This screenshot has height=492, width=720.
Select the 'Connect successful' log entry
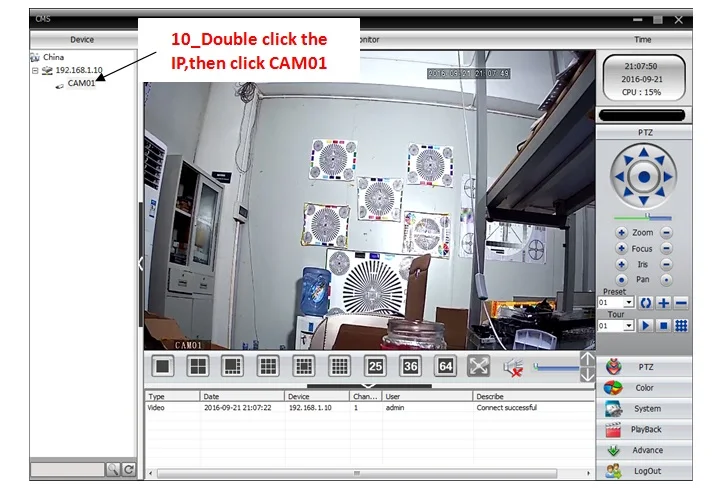pos(370,407)
